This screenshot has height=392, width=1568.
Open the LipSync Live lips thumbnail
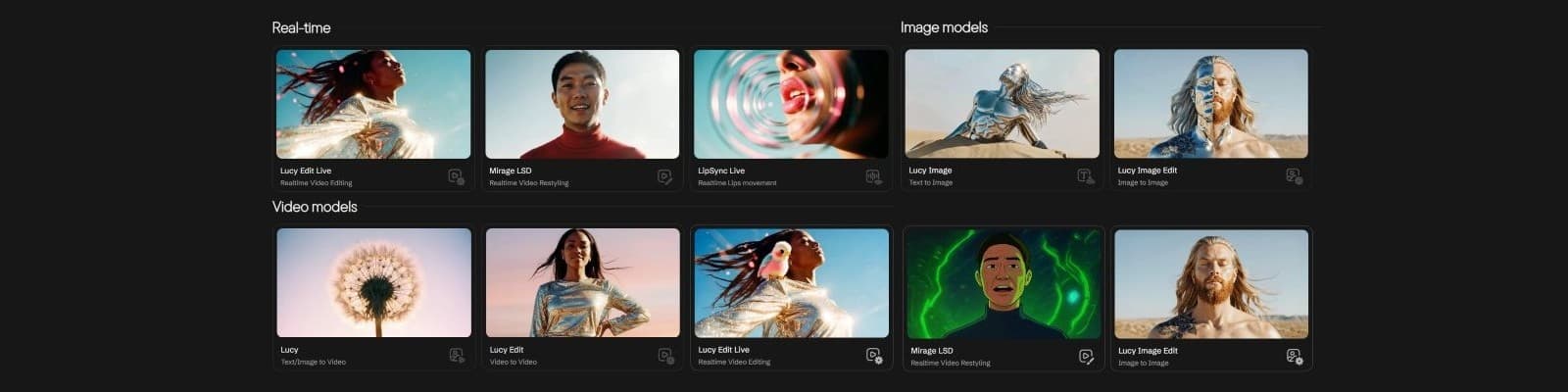pos(791,104)
